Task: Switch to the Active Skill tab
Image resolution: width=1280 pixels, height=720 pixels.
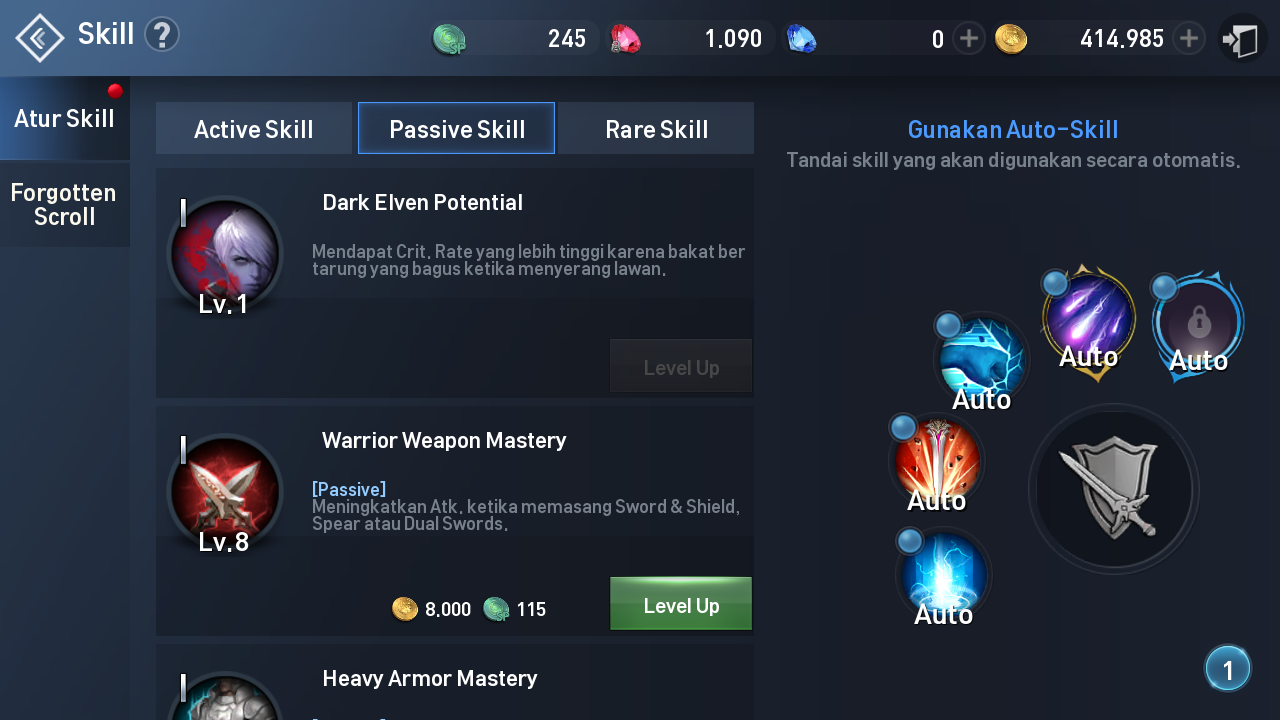Action: pos(254,128)
